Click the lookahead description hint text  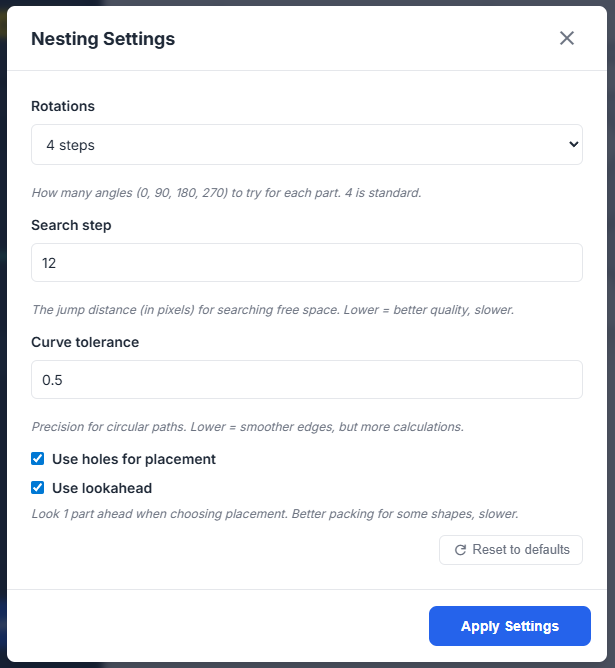coord(275,513)
